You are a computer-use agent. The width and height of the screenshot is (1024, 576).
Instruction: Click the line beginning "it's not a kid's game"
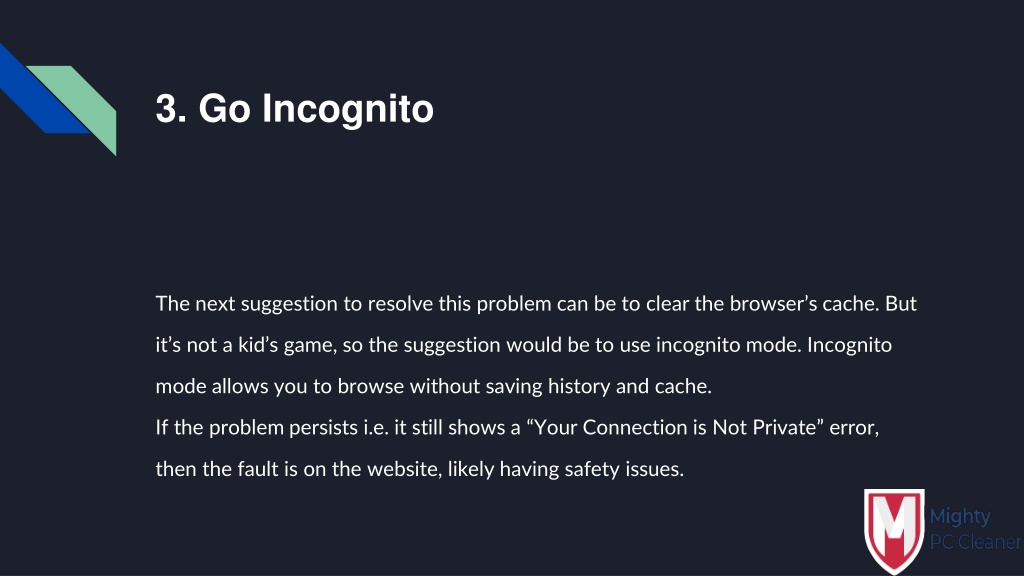524,345
